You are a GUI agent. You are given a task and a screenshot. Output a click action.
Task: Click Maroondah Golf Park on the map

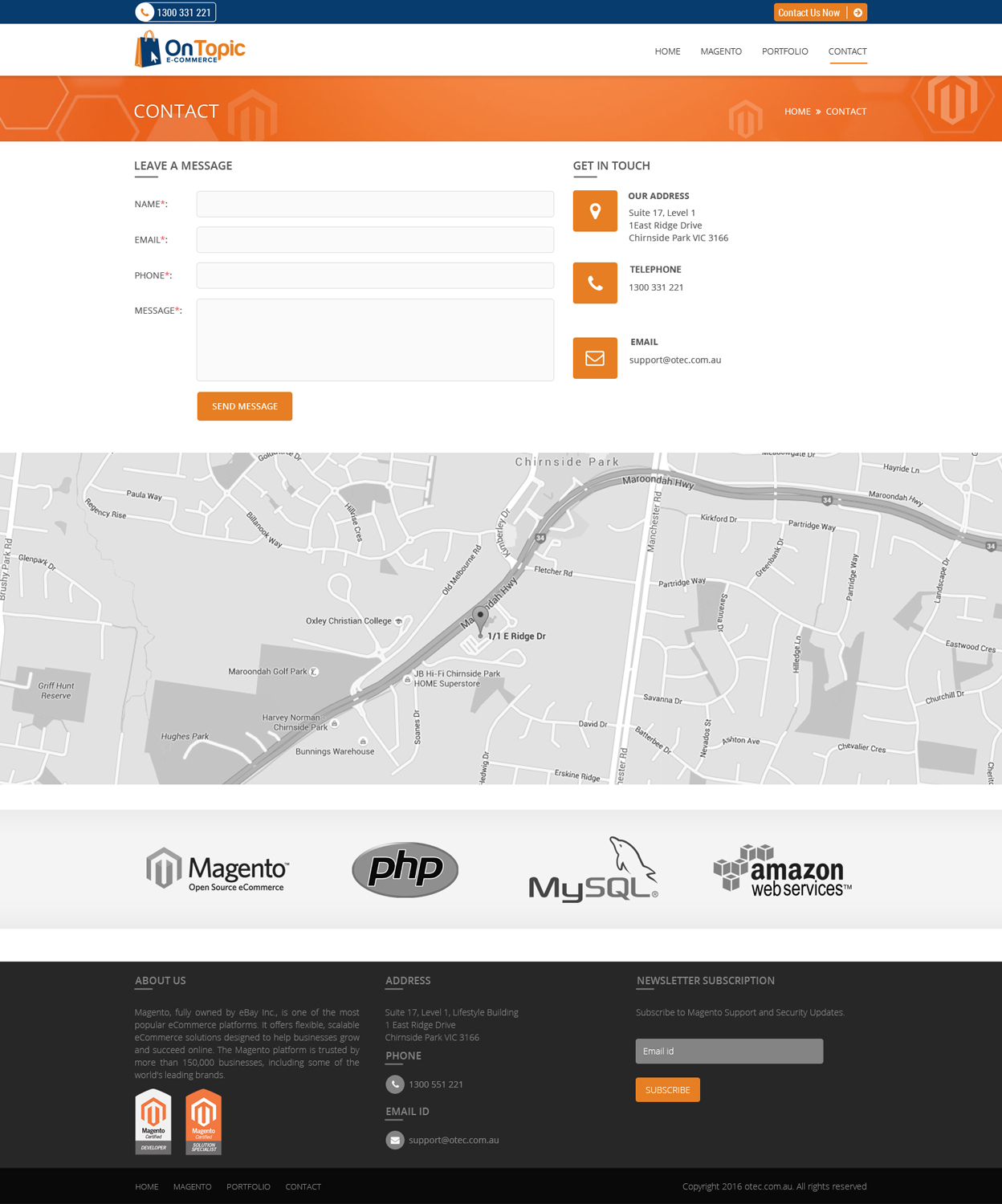(268, 671)
